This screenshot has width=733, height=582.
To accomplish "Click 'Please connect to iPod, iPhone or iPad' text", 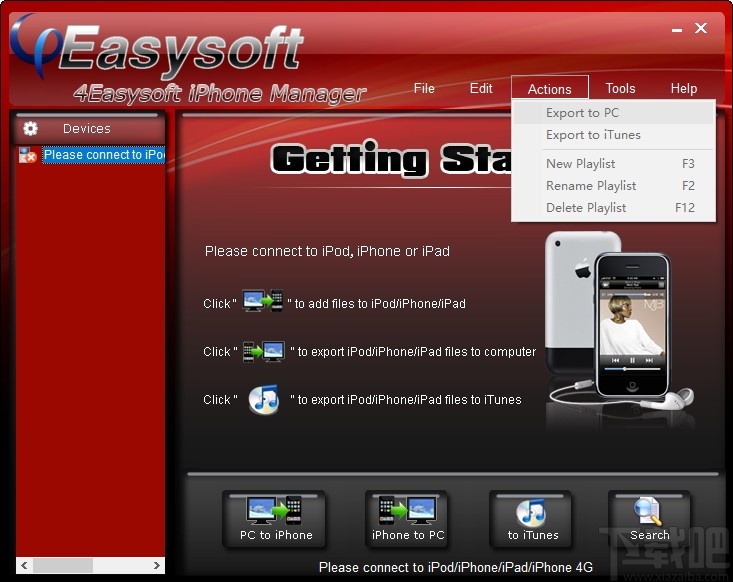I will [x=327, y=251].
